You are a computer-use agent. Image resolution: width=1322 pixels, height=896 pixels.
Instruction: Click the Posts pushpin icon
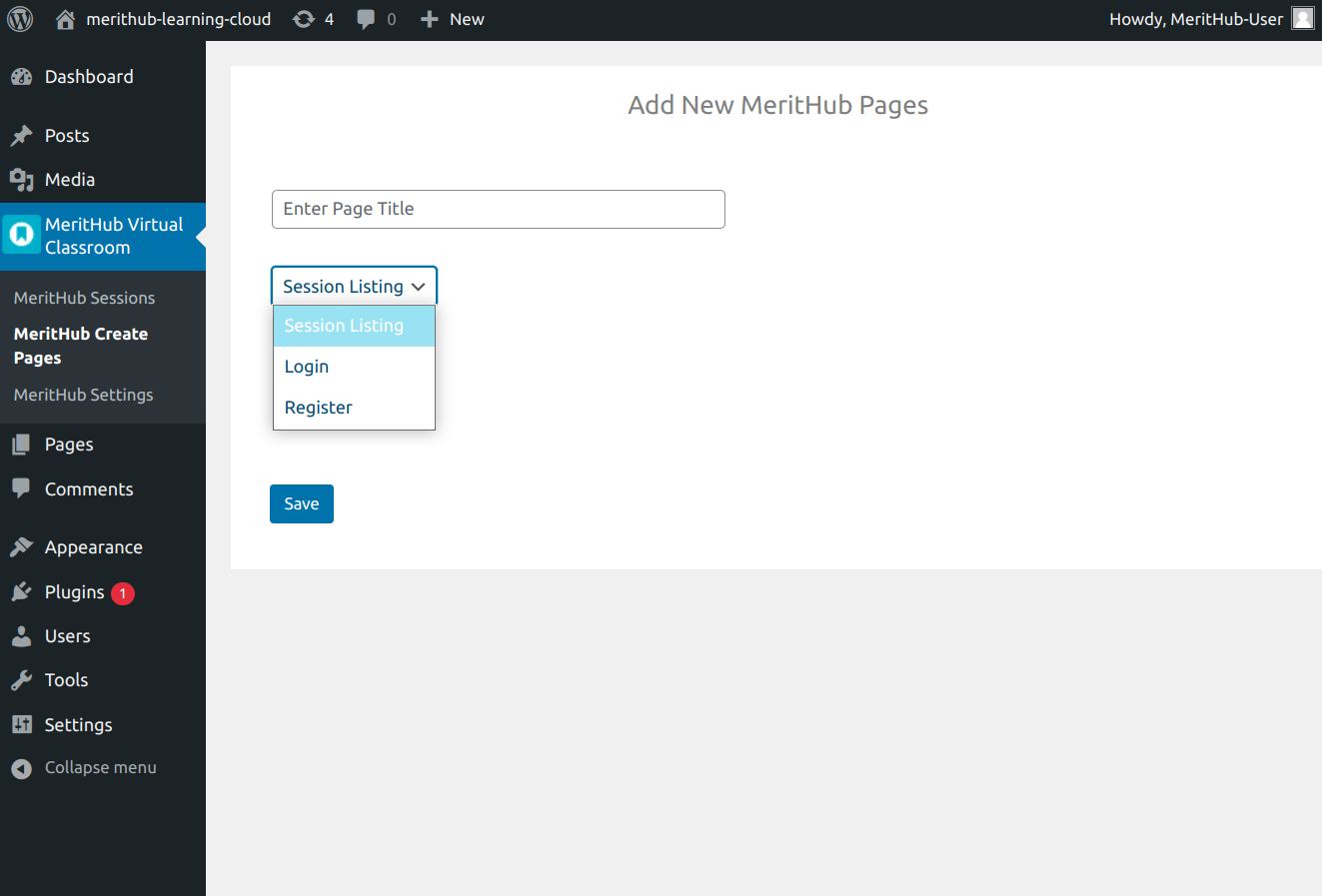[21, 136]
